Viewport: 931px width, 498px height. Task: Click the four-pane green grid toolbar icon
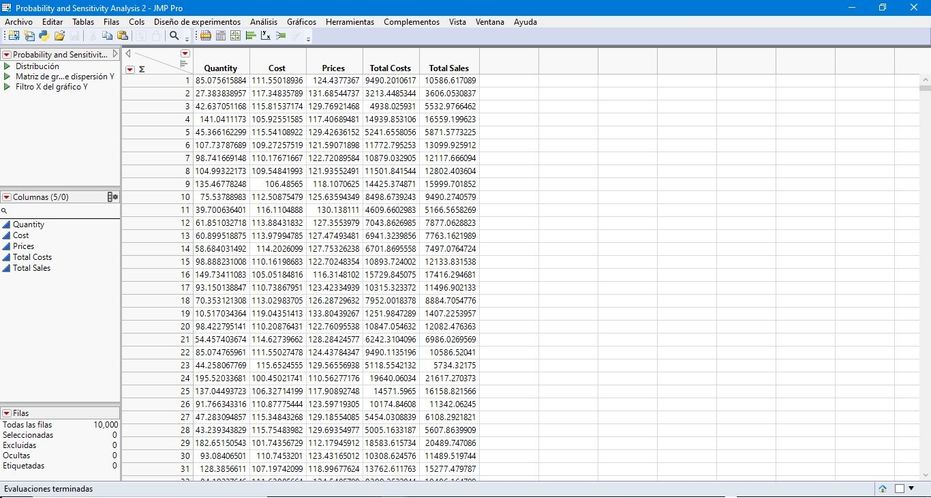pos(236,36)
